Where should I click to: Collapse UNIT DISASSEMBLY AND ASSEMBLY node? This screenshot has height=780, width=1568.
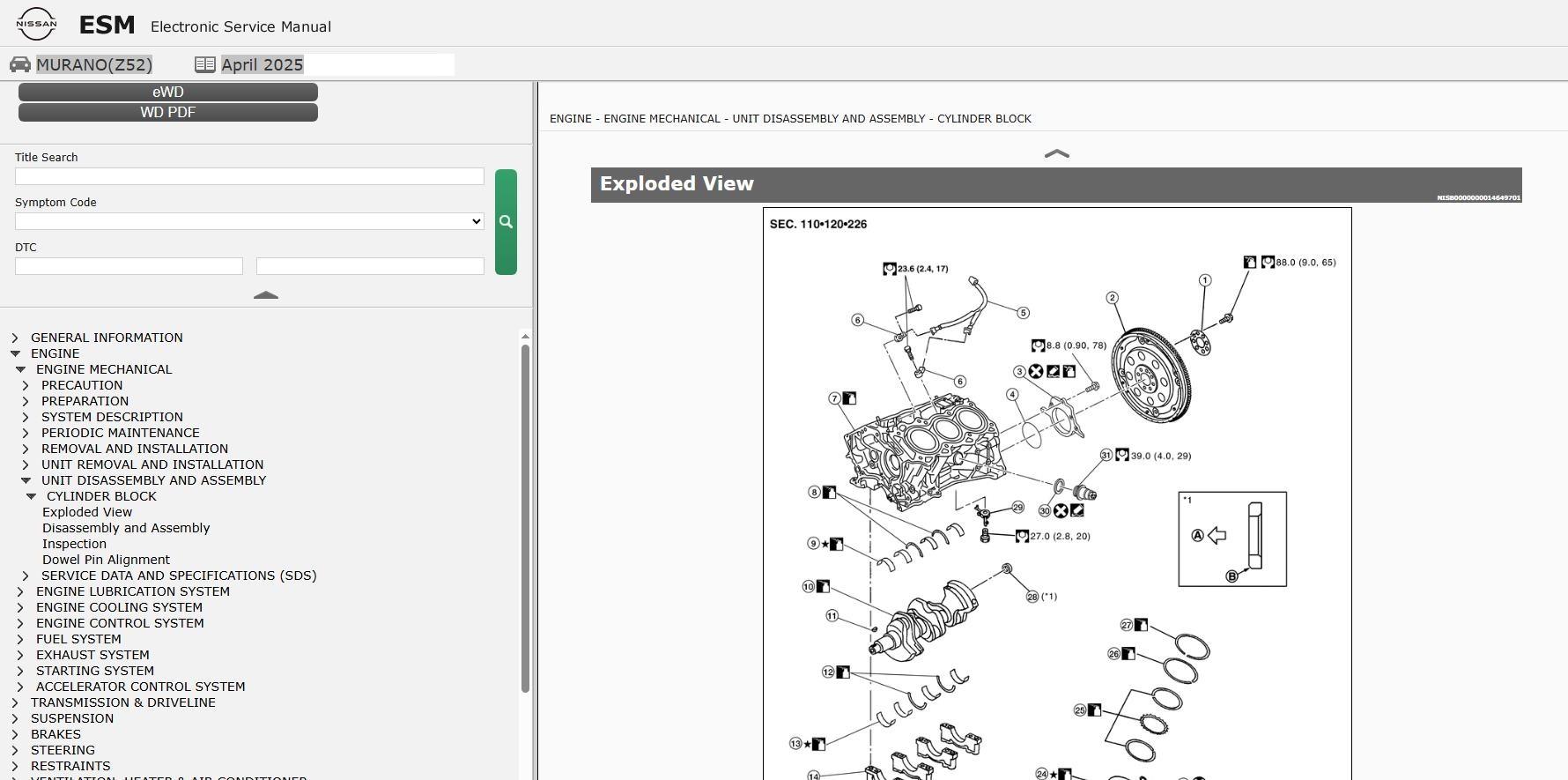pyautogui.click(x=26, y=480)
